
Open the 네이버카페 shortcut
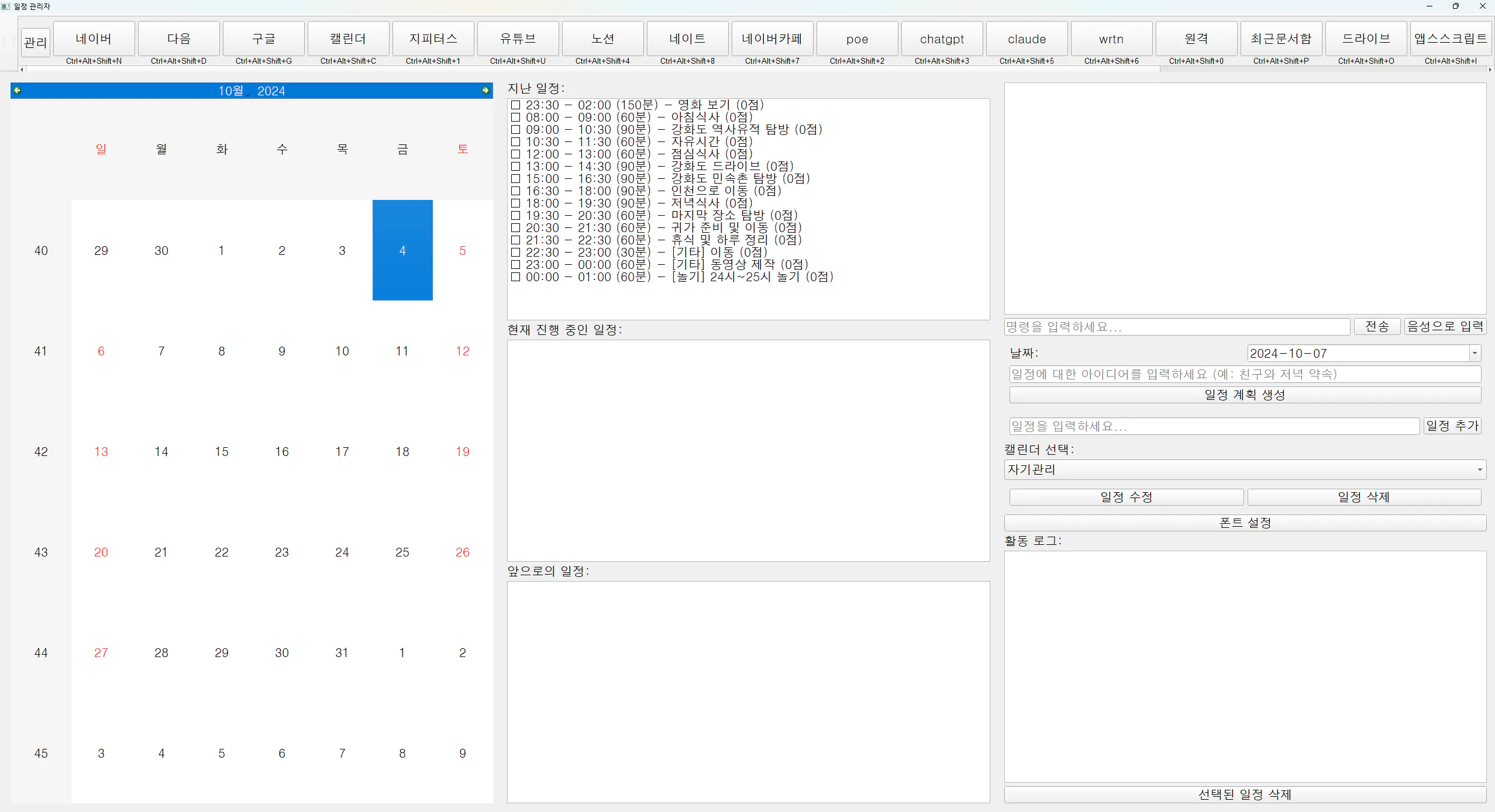point(772,39)
